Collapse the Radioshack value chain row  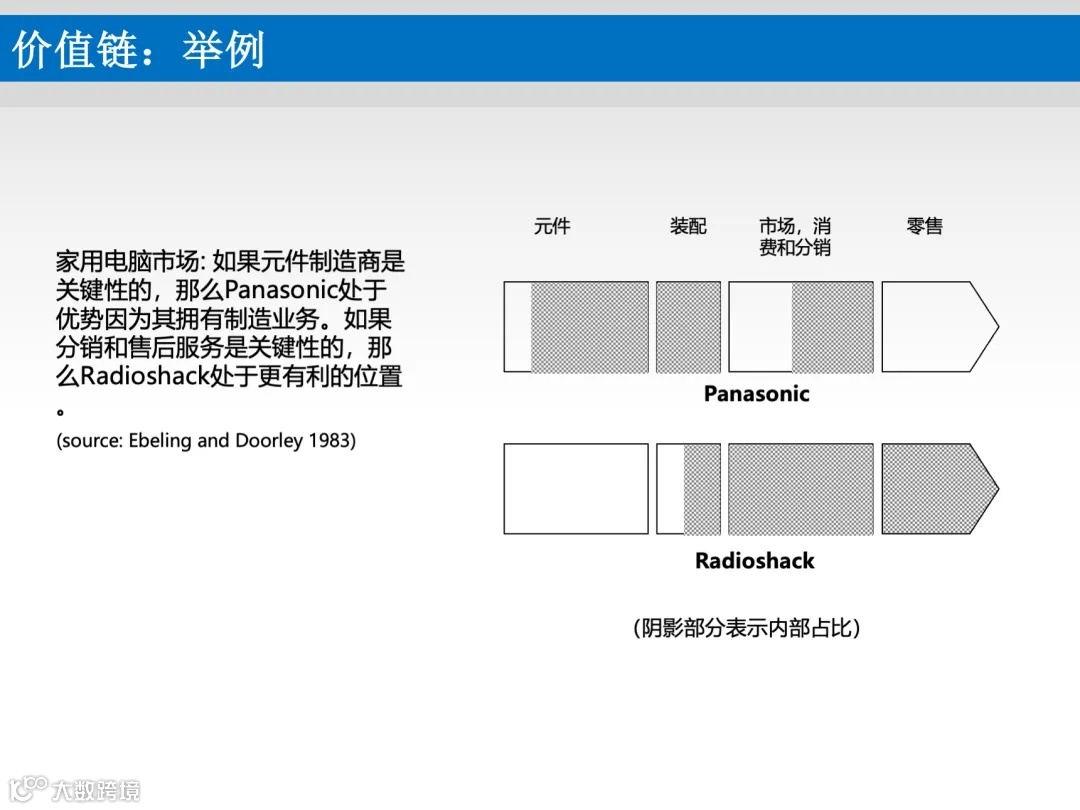(755, 561)
